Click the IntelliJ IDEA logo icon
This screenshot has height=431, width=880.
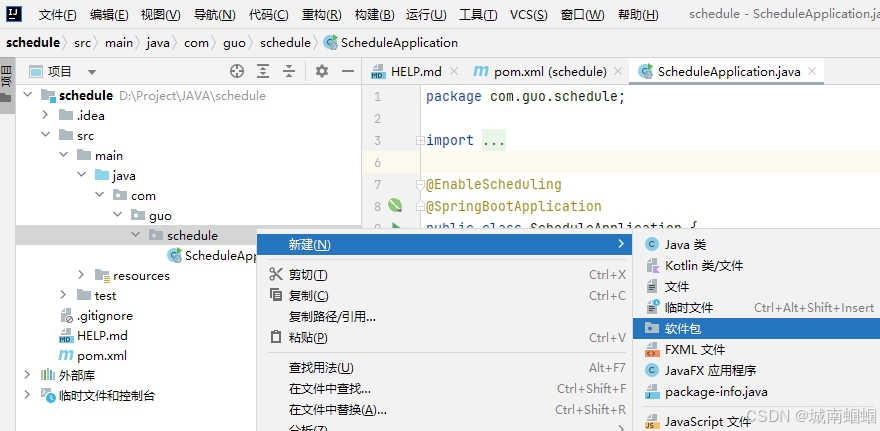(13, 13)
